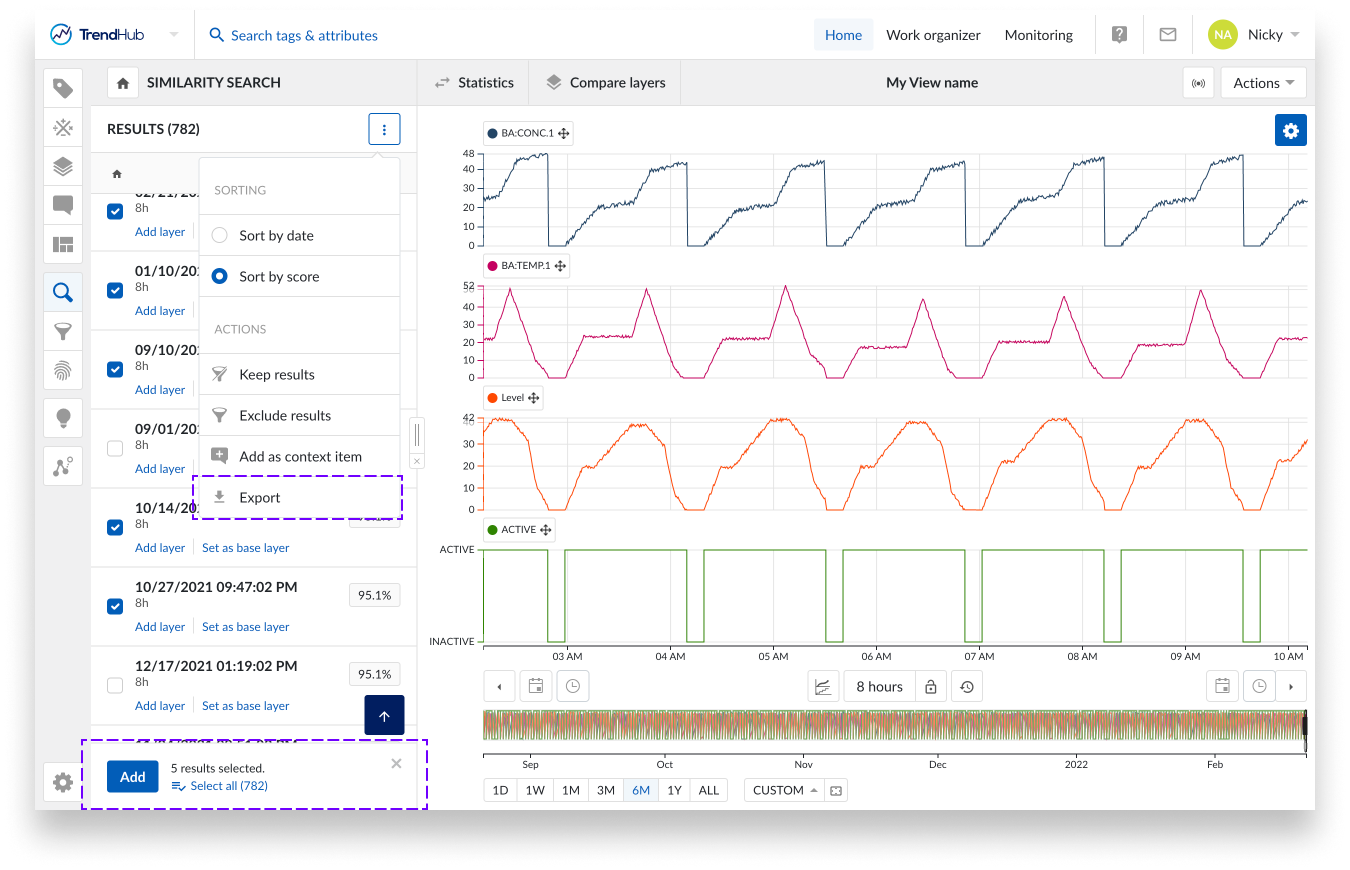This screenshot has width=1350, height=870.
Task: Click the scroll-to-top arrow button
Action: [384, 715]
